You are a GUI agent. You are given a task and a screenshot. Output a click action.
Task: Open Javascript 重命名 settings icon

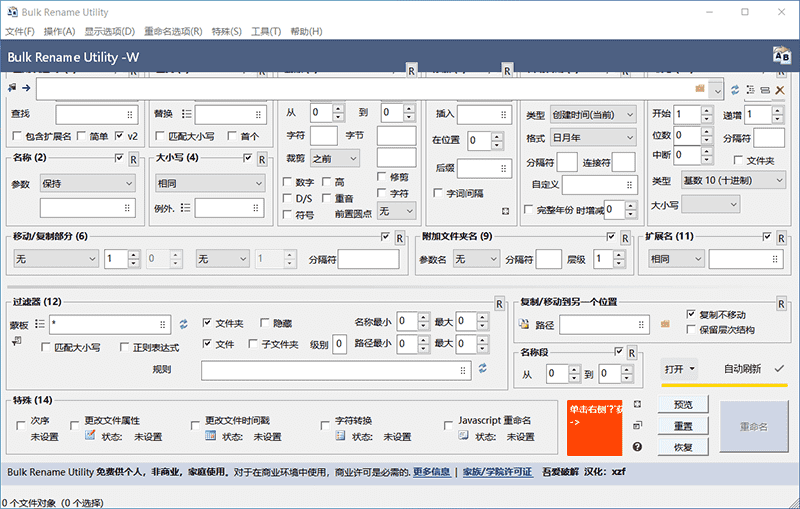pyautogui.click(x=463, y=435)
